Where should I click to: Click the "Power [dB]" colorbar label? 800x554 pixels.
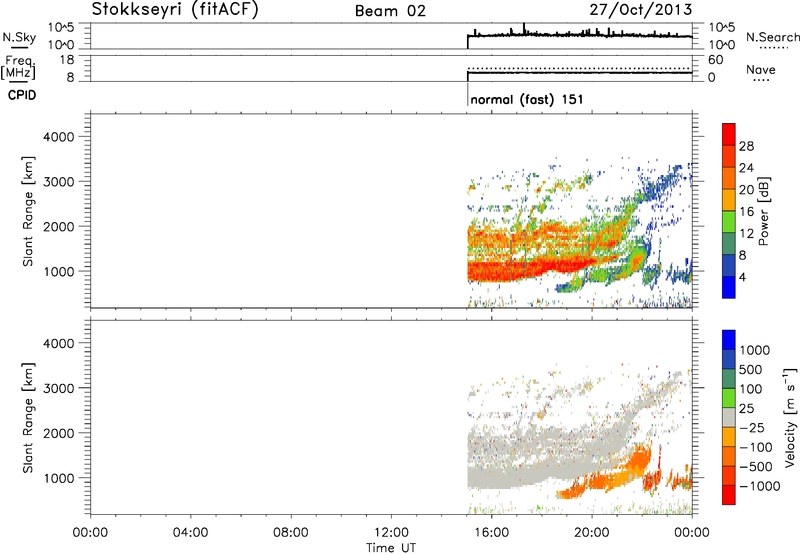pos(764,211)
